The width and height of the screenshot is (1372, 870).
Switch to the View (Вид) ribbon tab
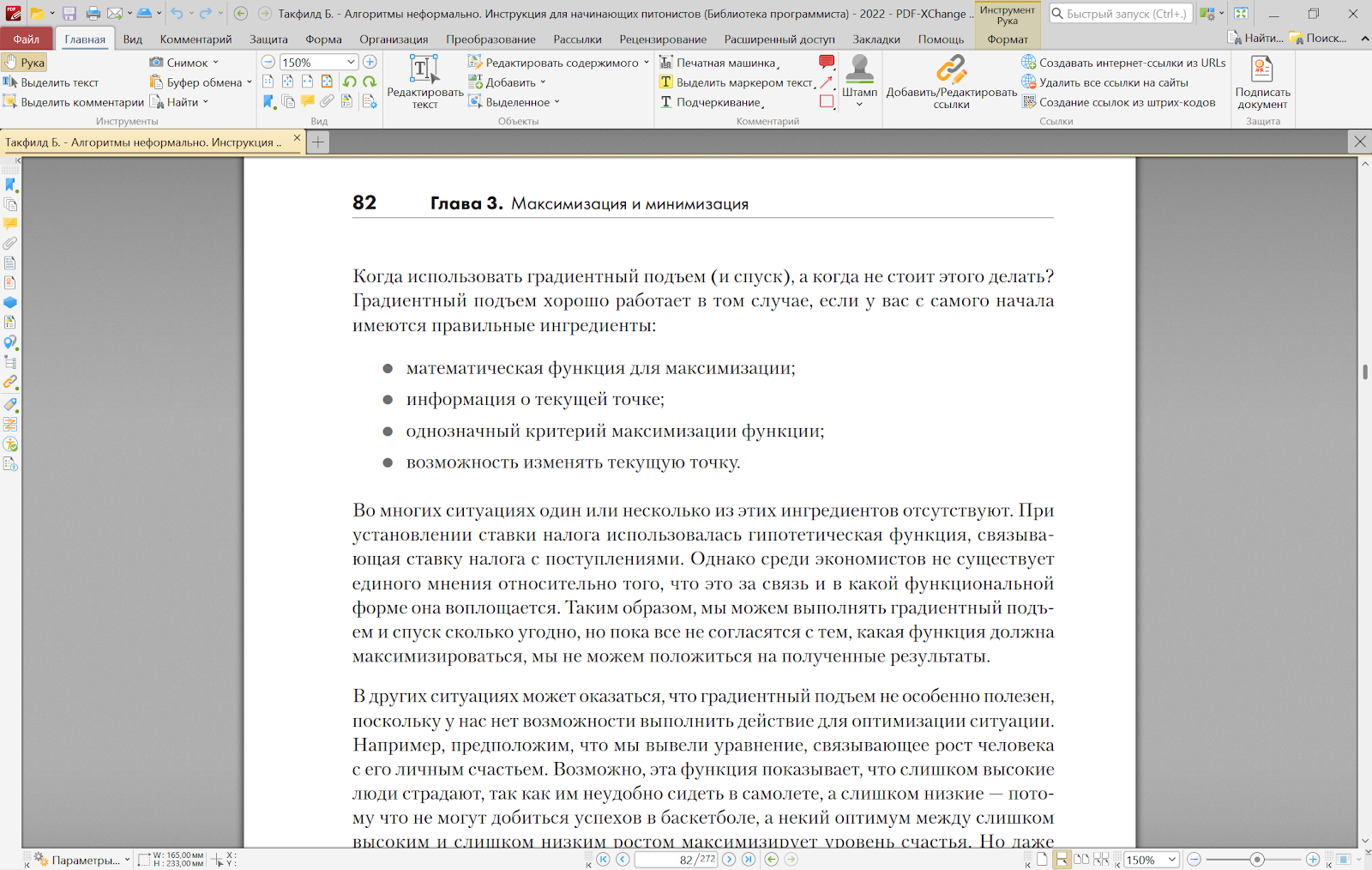click(x=132, y=39)
